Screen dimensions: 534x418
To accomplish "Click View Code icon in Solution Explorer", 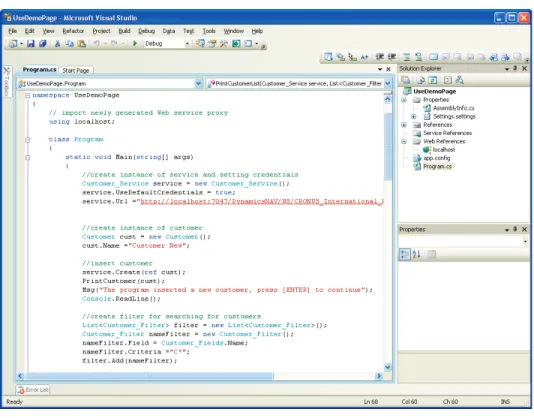I will click(447, 80).
